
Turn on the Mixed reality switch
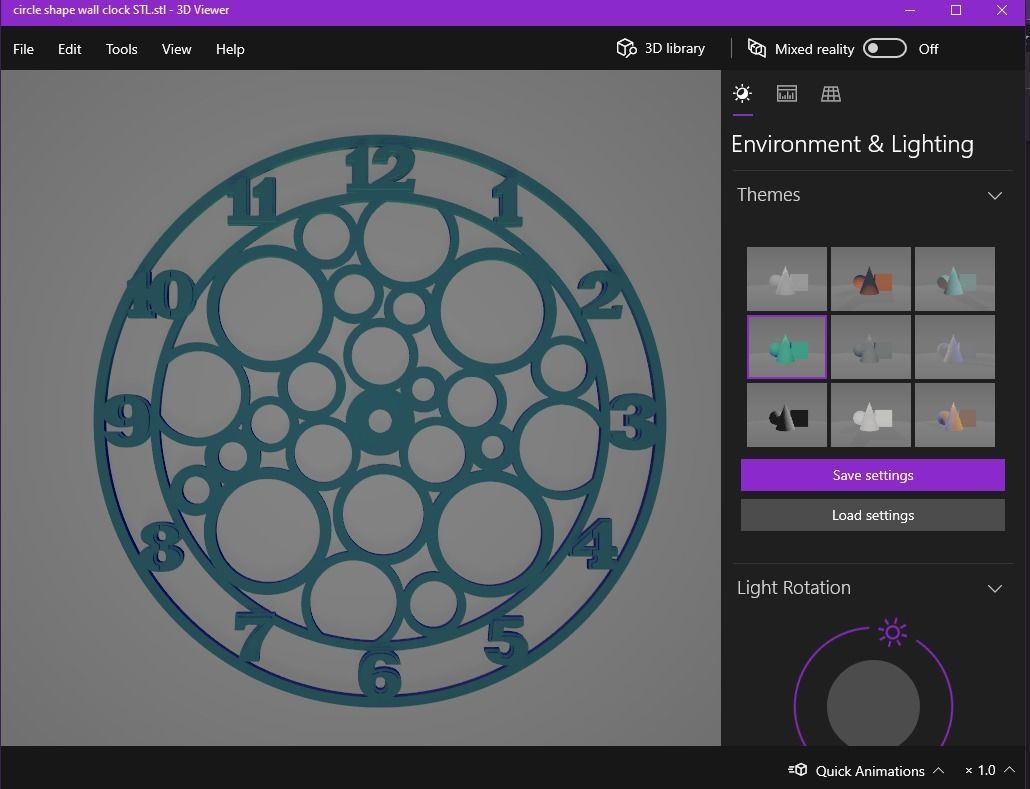tap(884, 47)
